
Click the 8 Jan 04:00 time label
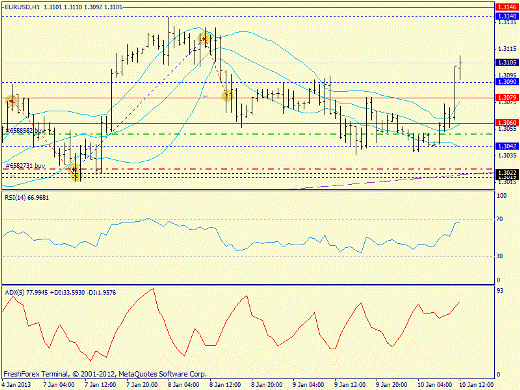point(184,385)
